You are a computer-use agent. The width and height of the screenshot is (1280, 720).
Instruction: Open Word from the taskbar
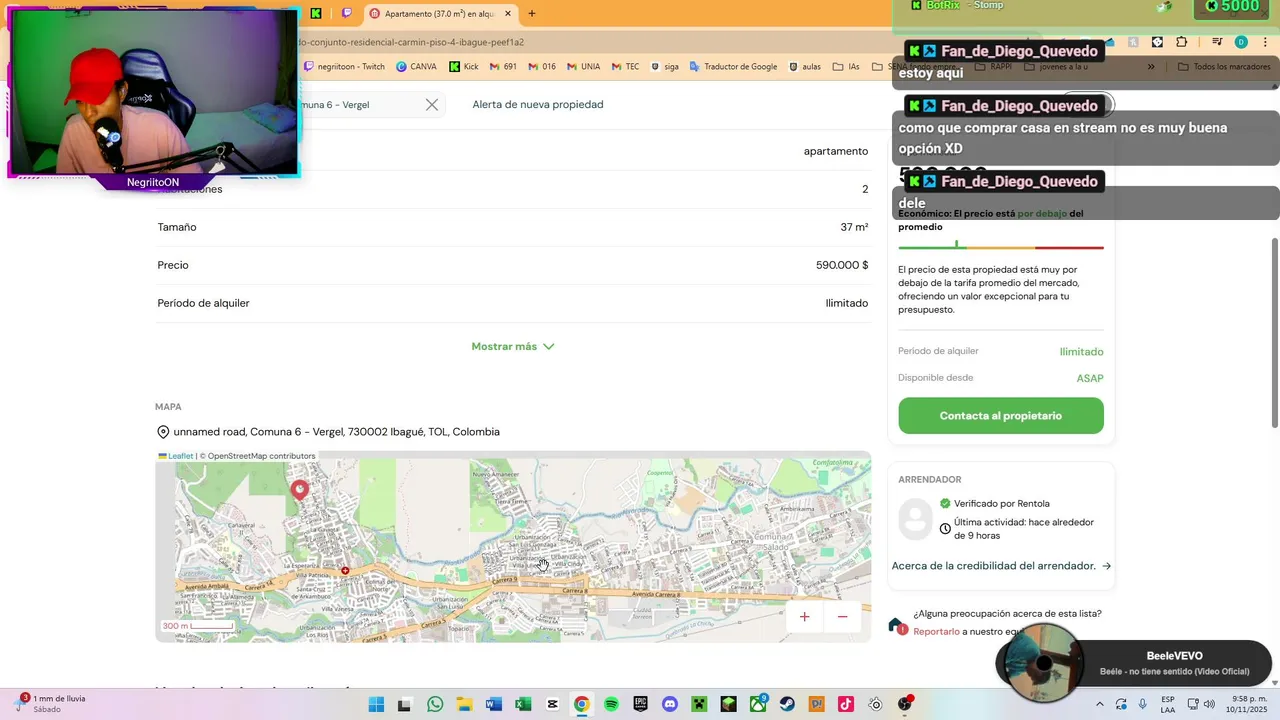(x=493, y=704)
